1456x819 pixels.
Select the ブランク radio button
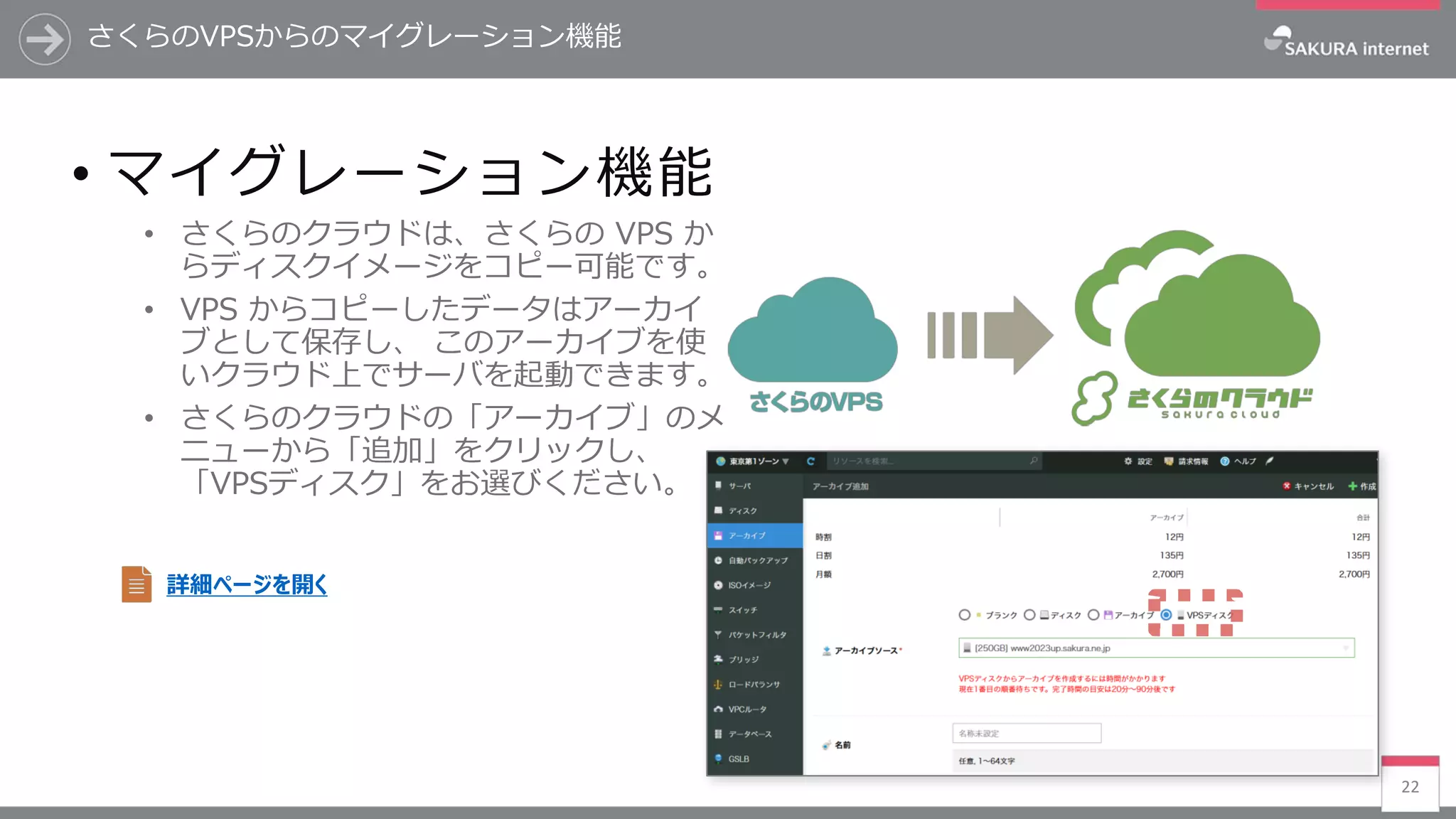click(964, 615)
